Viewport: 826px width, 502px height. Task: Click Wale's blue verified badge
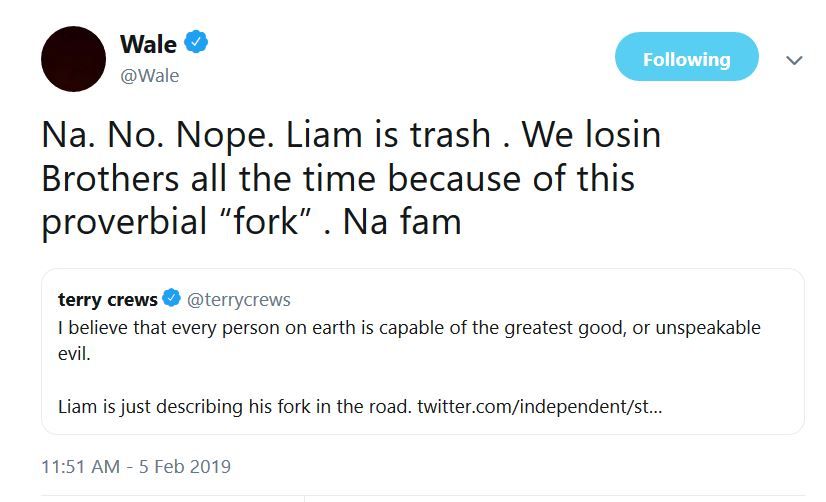pos(197,43)
